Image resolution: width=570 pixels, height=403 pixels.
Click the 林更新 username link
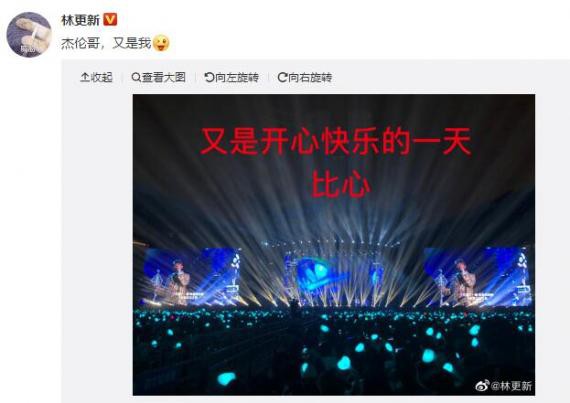click(x=80, y=20)
